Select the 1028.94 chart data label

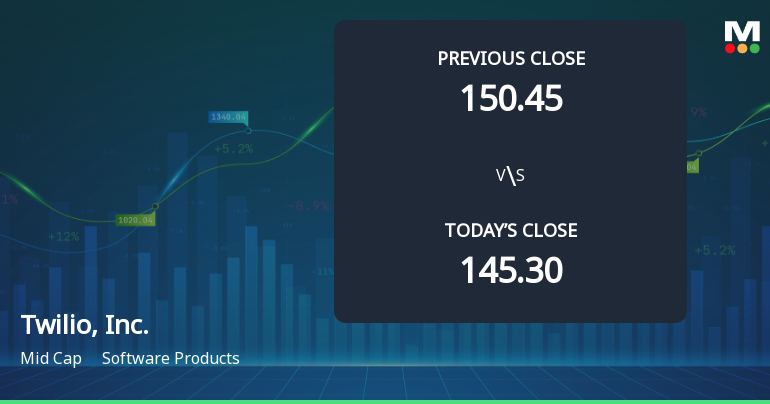[x=135, y=219]
